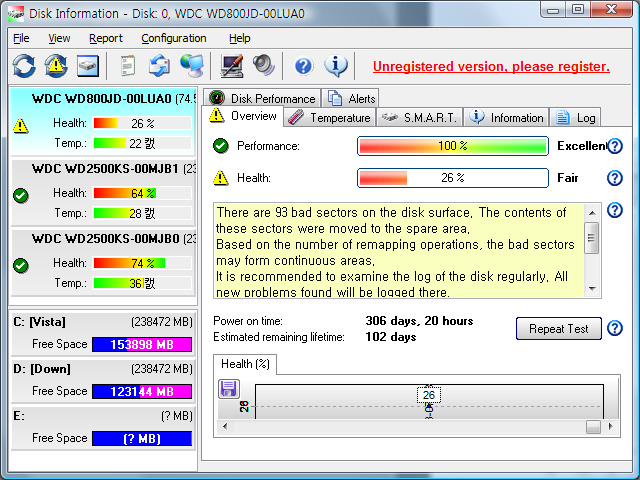640x480 pixels.
Task: Click the hard disk drive toolbar icon
Action: click(x=88, y=66)
